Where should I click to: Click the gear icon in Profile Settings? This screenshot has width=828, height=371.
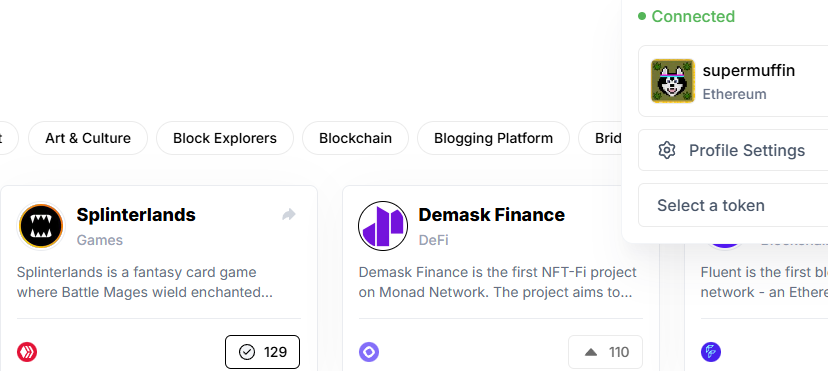coord(667,150)
